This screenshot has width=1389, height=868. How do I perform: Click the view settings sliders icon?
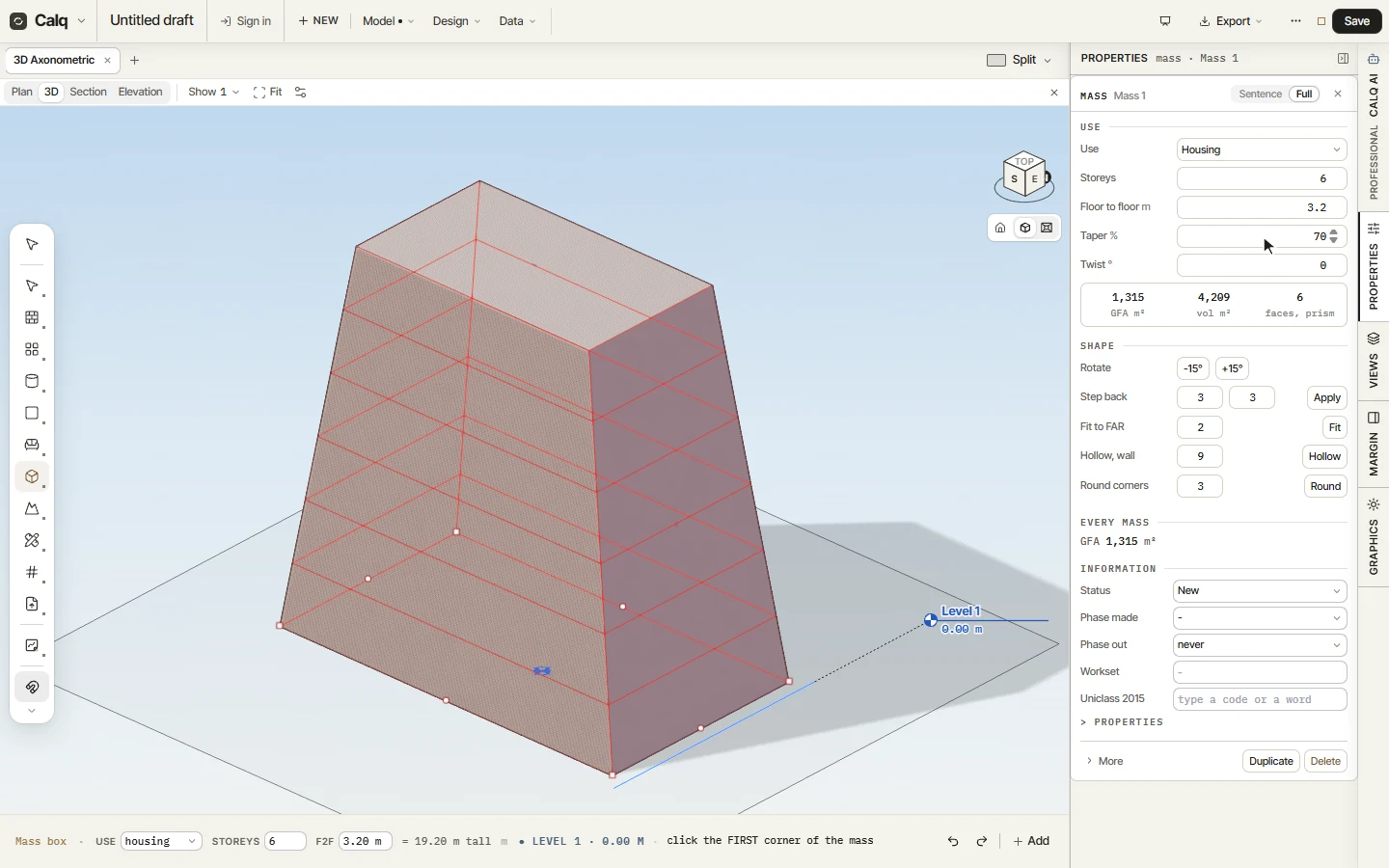(301, 93)
